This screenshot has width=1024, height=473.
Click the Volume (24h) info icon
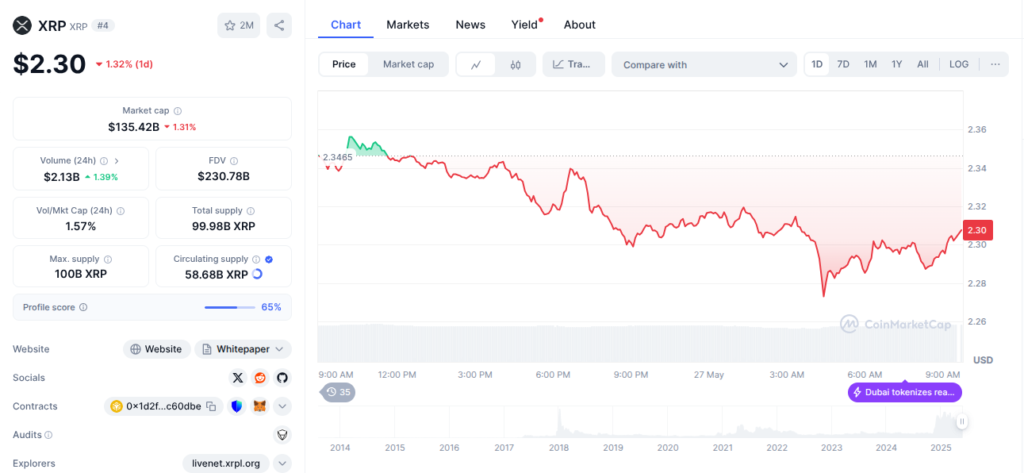coord(104,161)
